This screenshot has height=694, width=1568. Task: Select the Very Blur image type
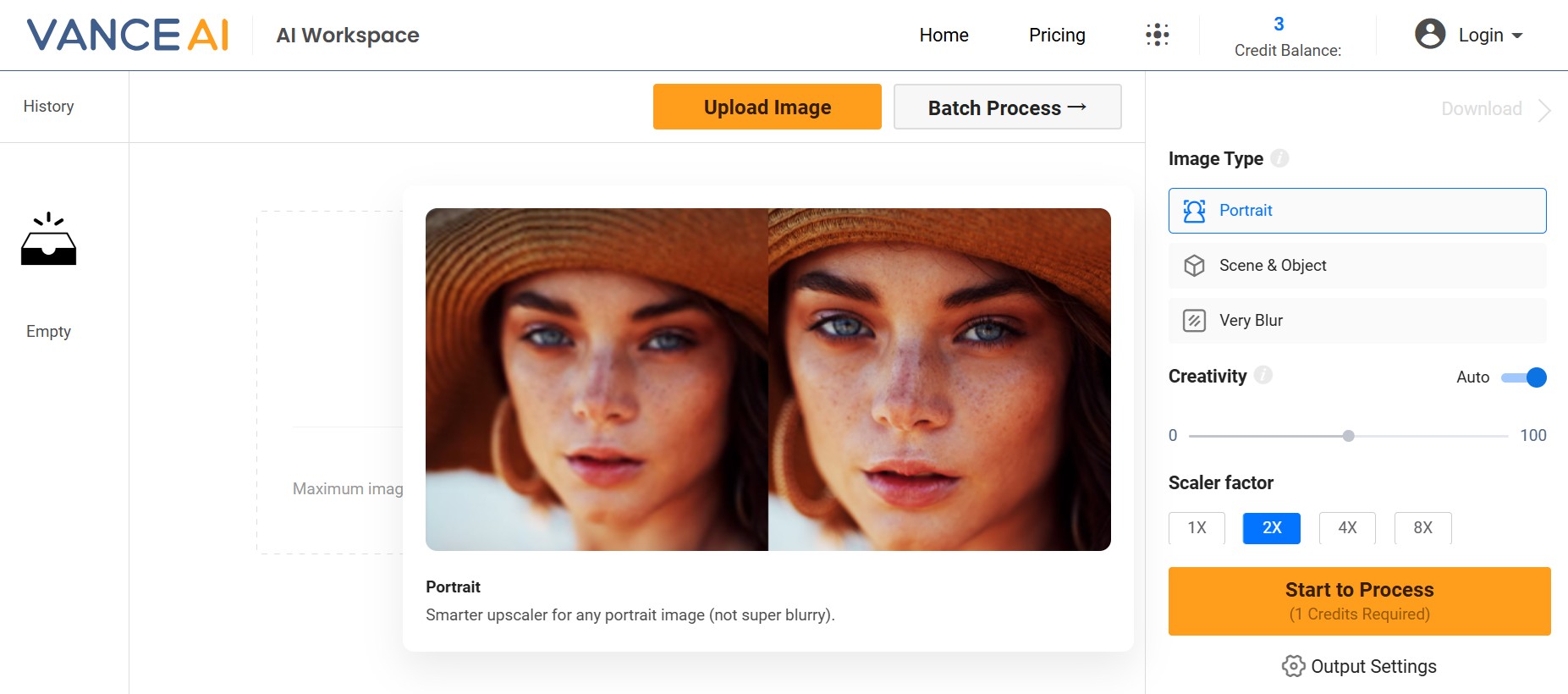(x=1356, y=321)
